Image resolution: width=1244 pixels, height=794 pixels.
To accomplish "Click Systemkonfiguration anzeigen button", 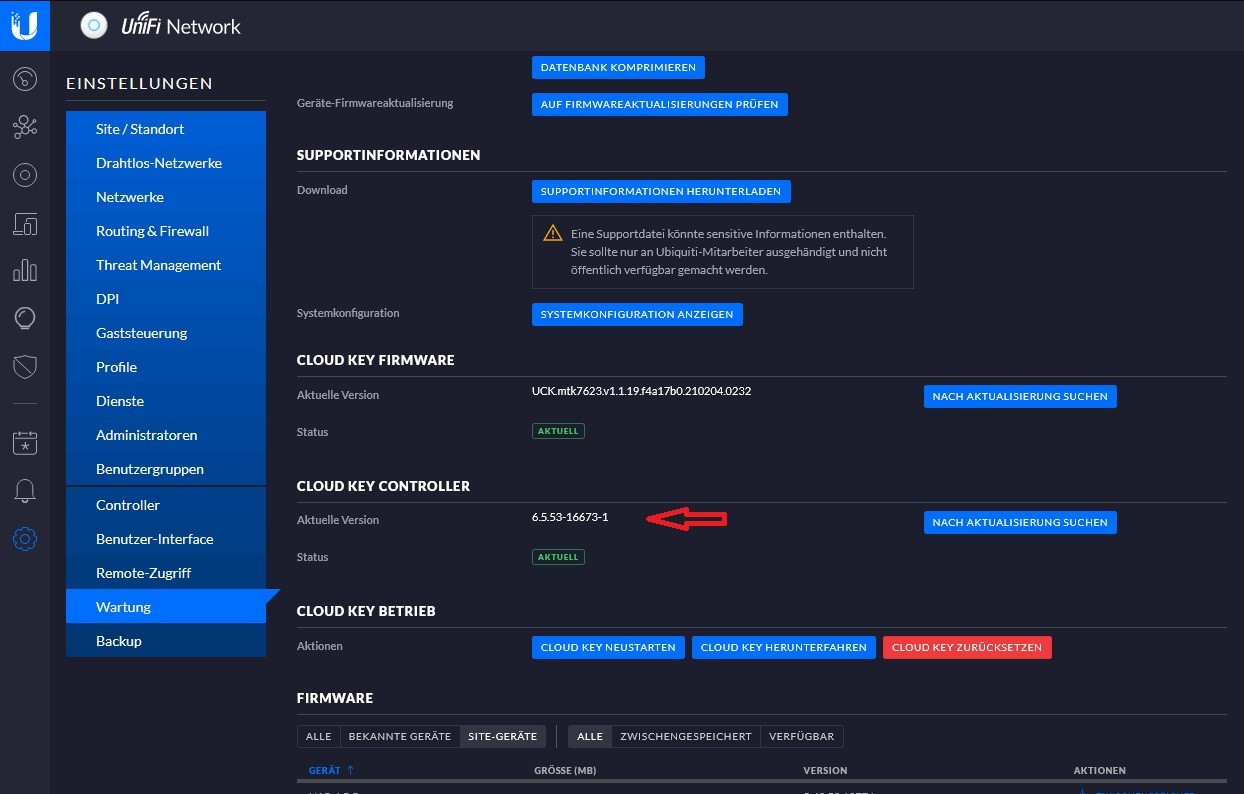I will coord(637,314).
